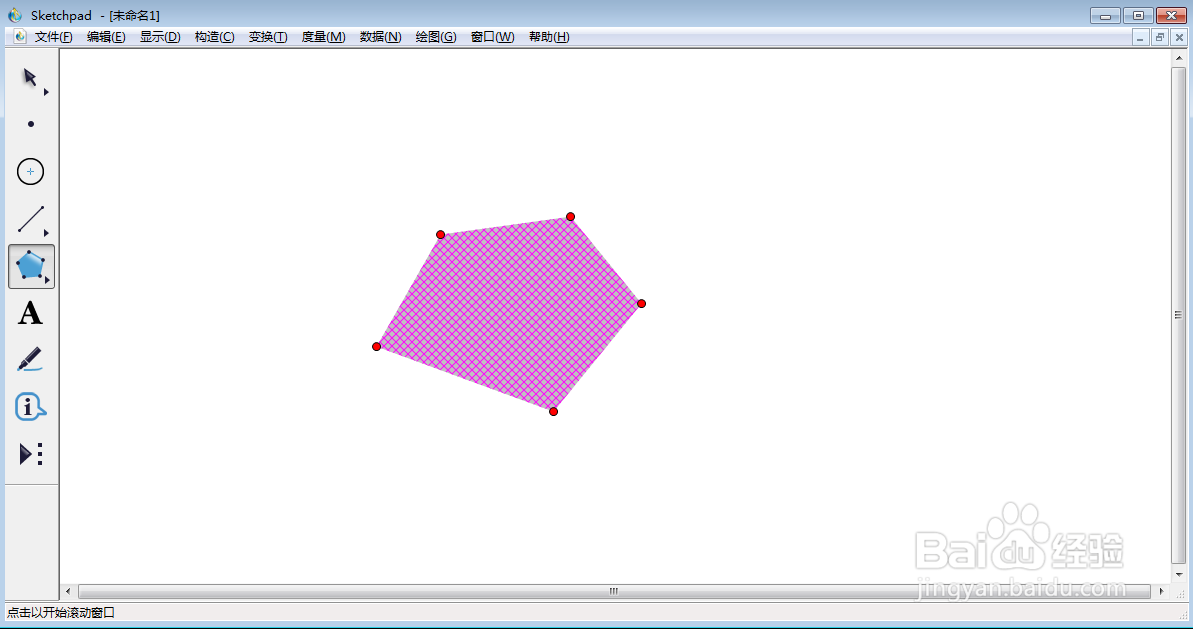Image resolution: width=1193 pixels, height=629 pixels.
Task: Click the vertical scrollbar down arrow
Action: (1179, 576)
